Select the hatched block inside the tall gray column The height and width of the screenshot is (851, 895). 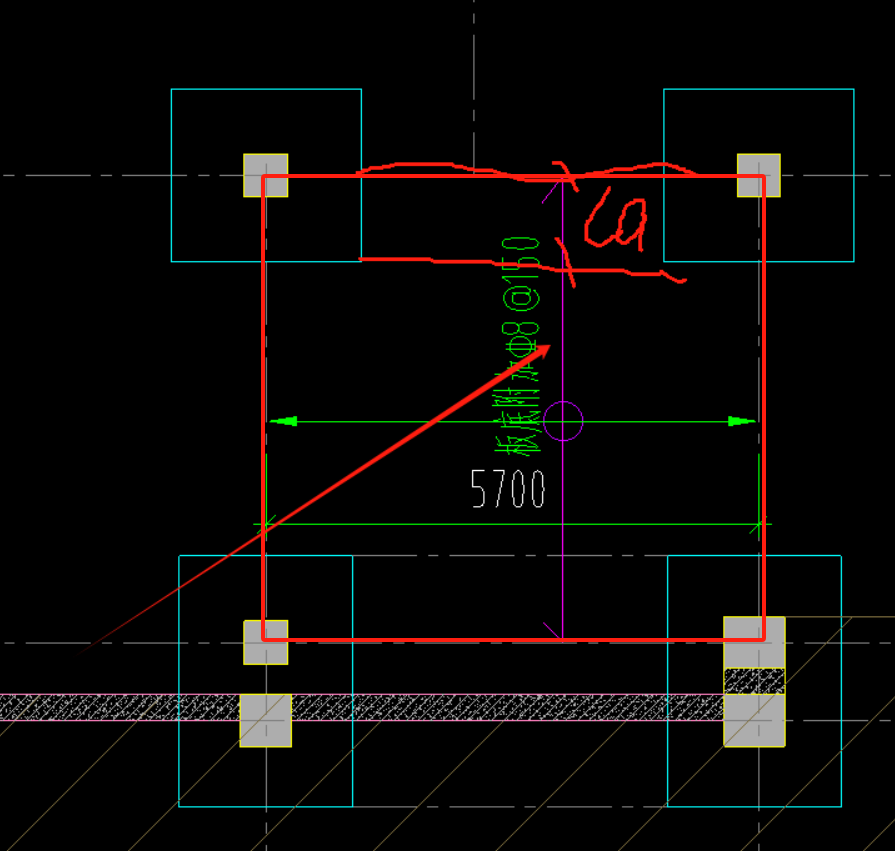point(754,681)
